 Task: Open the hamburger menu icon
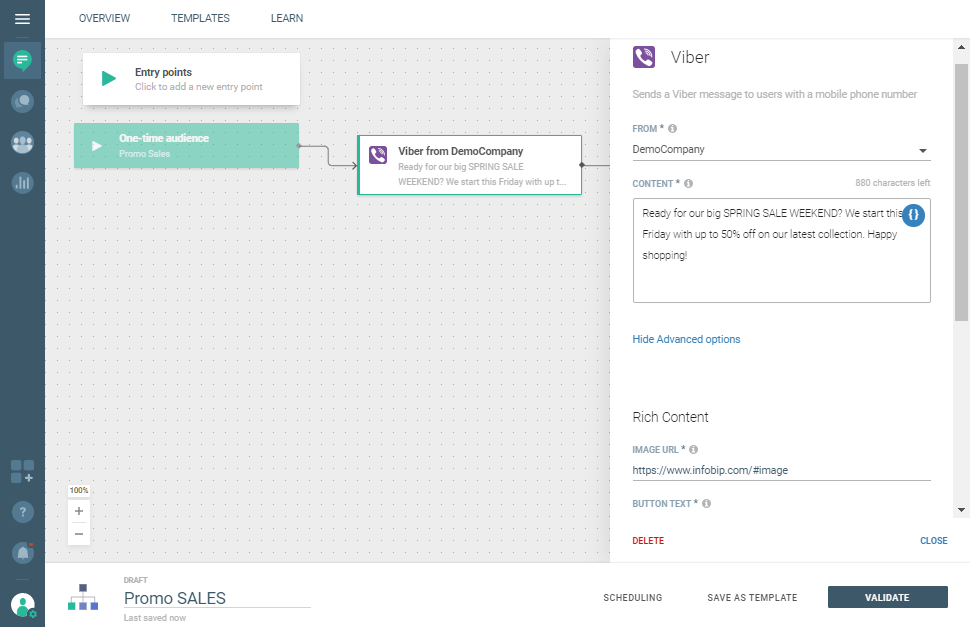22,19
